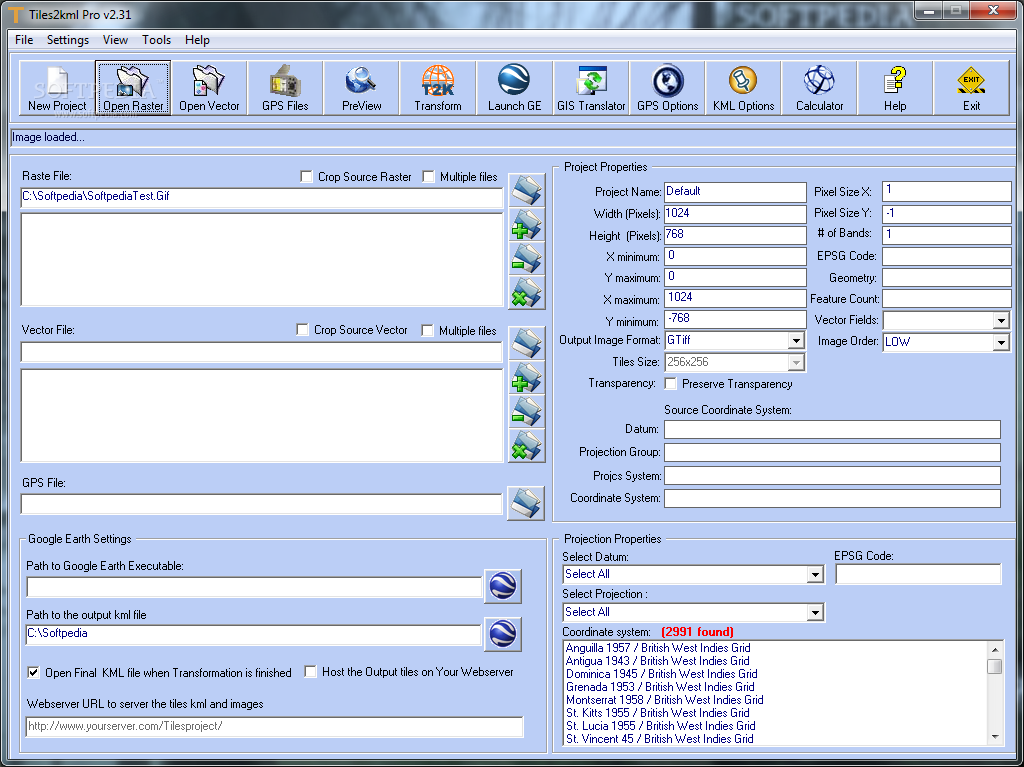Browse for a GPS file

526,504
